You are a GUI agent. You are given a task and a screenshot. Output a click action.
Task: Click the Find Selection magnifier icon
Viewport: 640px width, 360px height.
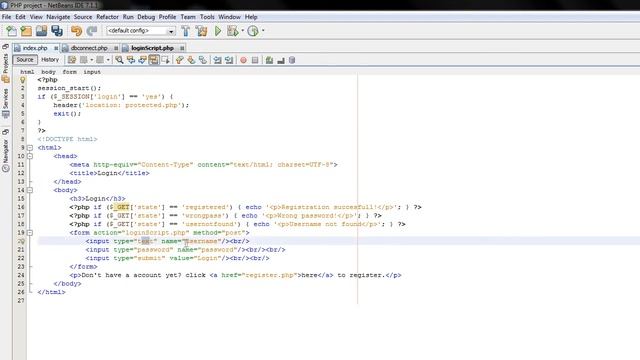(x=119, y=60)
